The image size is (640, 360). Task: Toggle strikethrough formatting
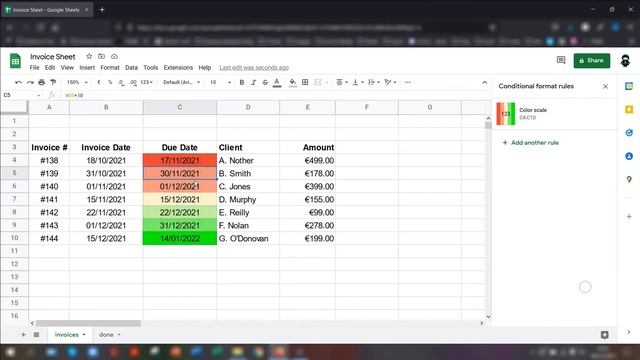(265, 82)
